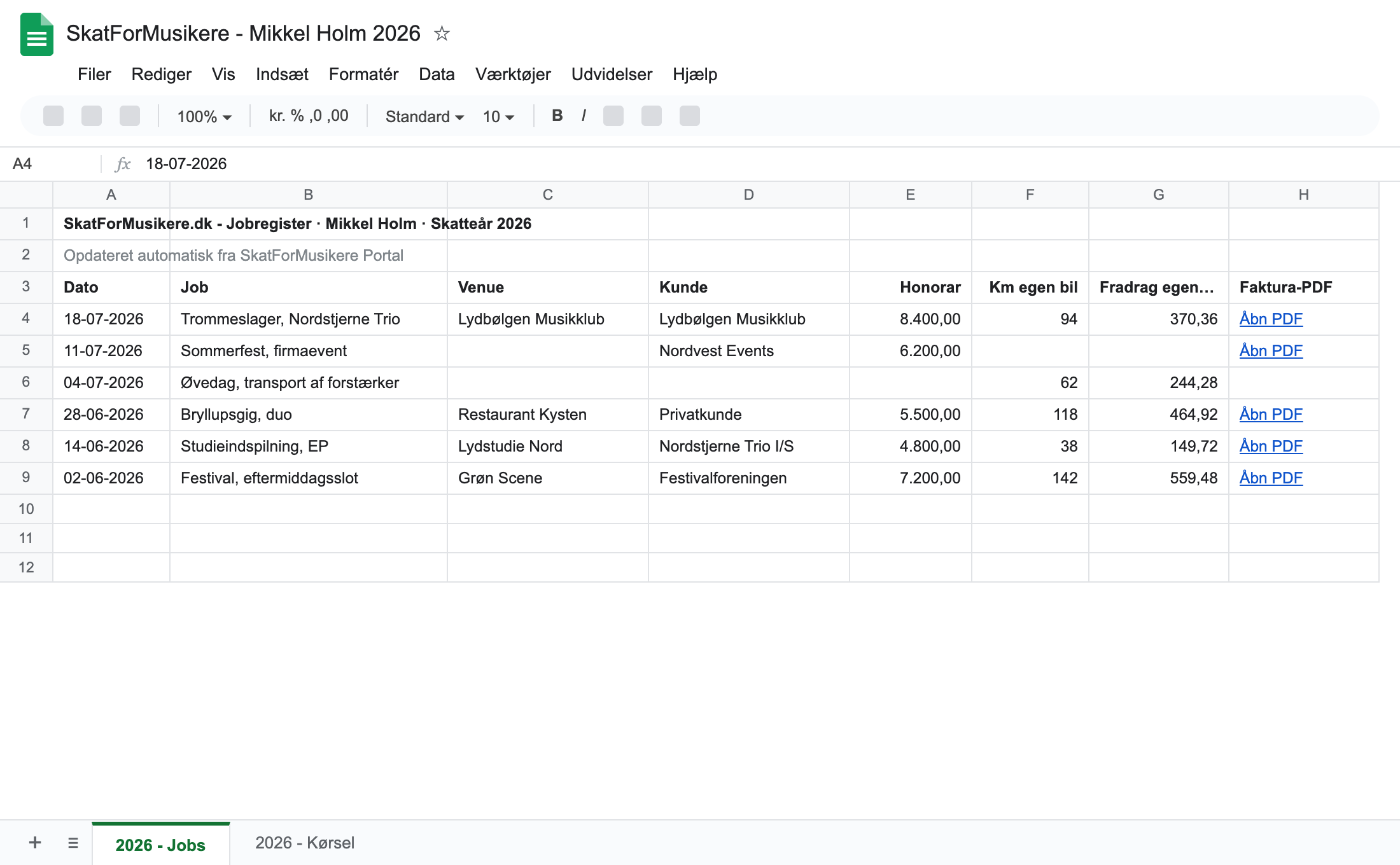Star the document SkatForMusikere

click(442, 33)
